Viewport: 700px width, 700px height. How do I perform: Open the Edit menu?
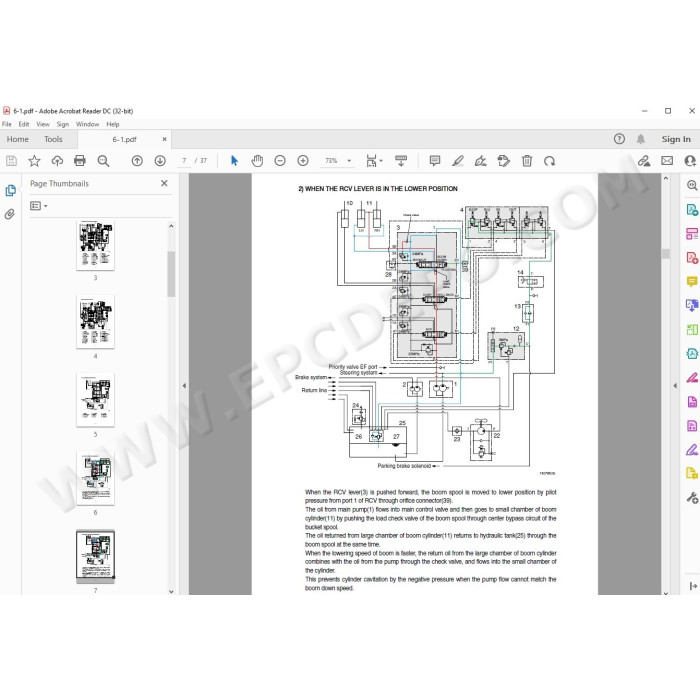(x=24, y=124)
